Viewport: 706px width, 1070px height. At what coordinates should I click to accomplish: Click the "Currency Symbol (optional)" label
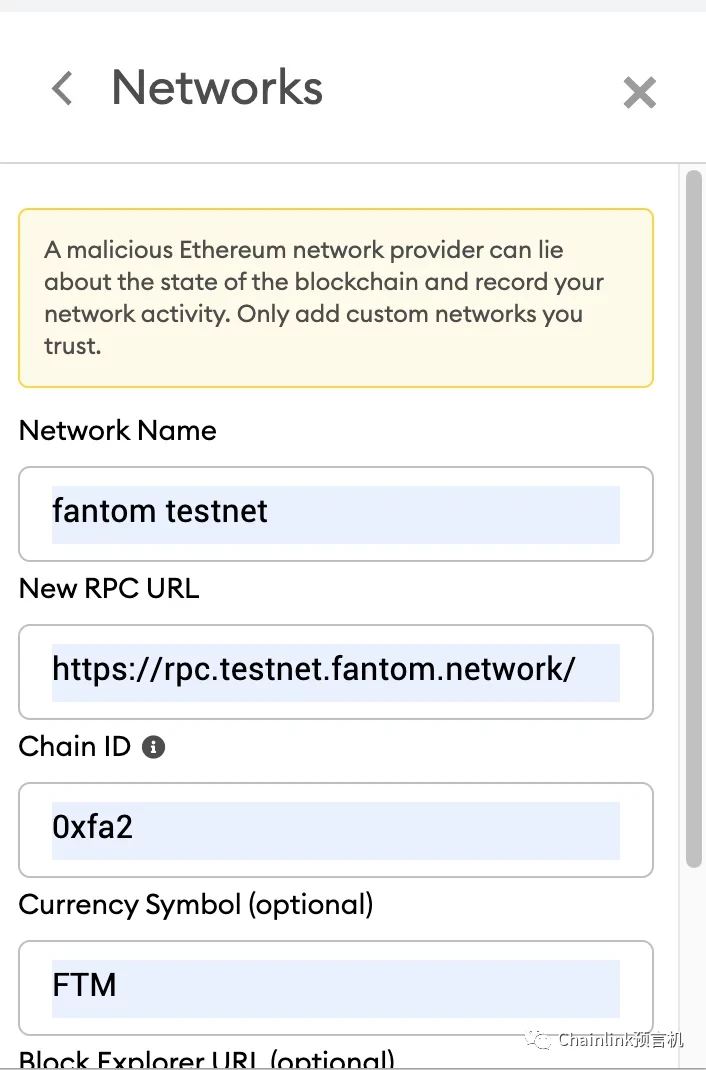point(196,905)
